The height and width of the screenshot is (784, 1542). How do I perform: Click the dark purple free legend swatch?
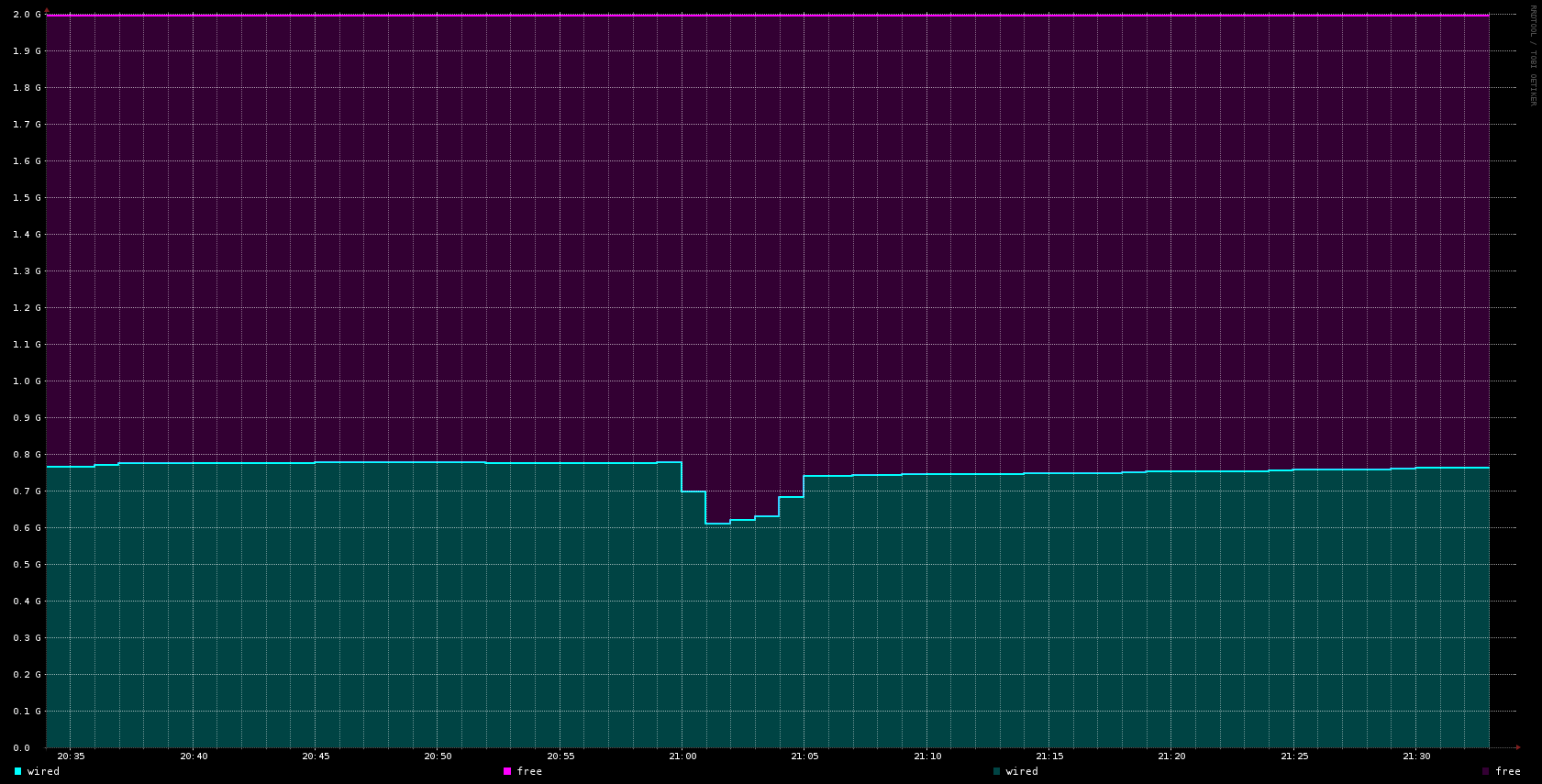1486,771
